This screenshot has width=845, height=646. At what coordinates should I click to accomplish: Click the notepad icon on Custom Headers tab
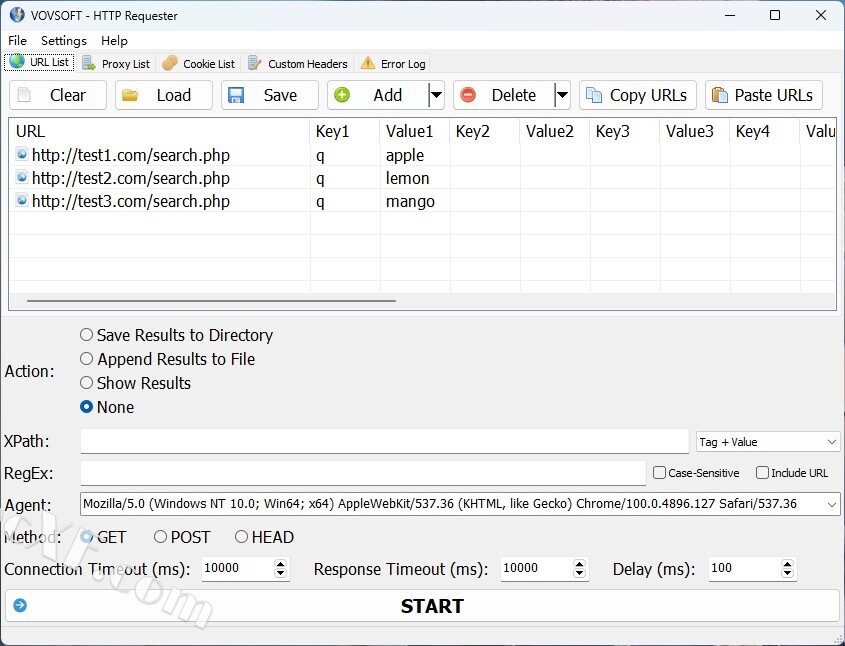[254, 64]
